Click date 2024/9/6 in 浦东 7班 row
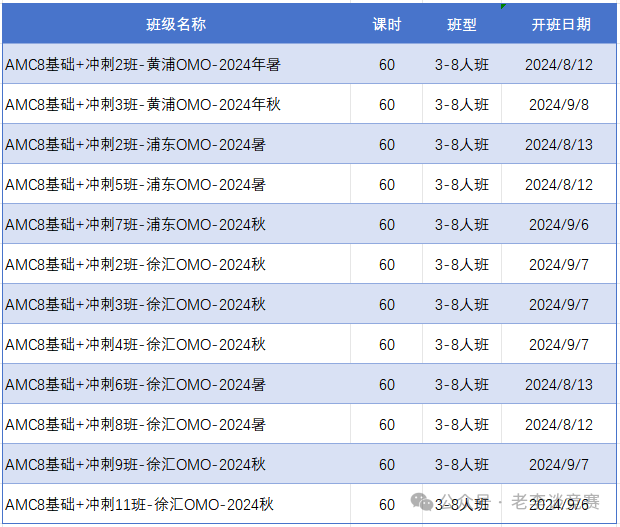The height and width of the screenshot is (527, 620). pyautogui.click(x=559, y=225)
